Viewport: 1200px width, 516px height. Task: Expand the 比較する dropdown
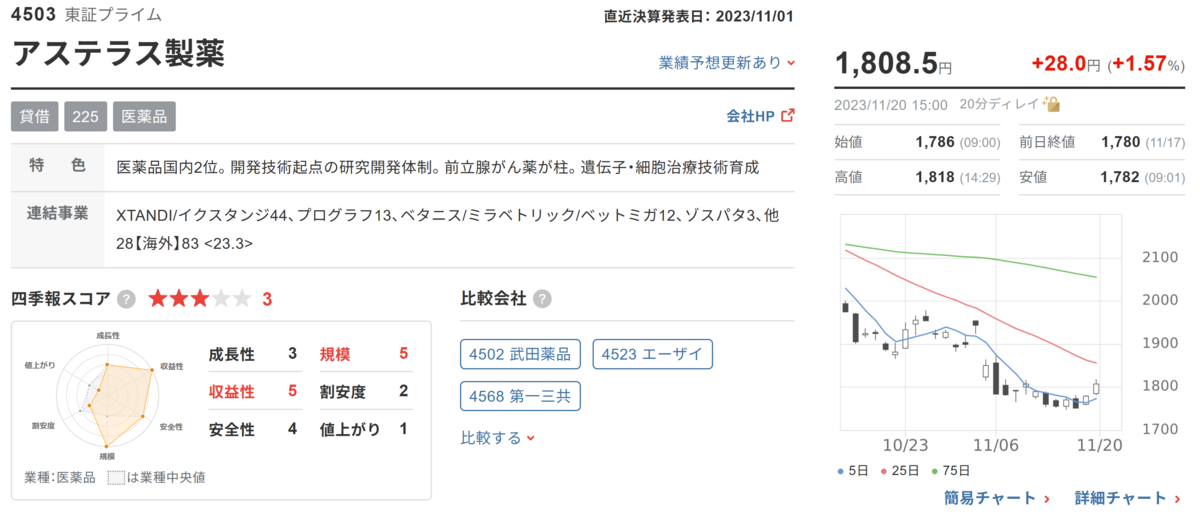[498, 437]
